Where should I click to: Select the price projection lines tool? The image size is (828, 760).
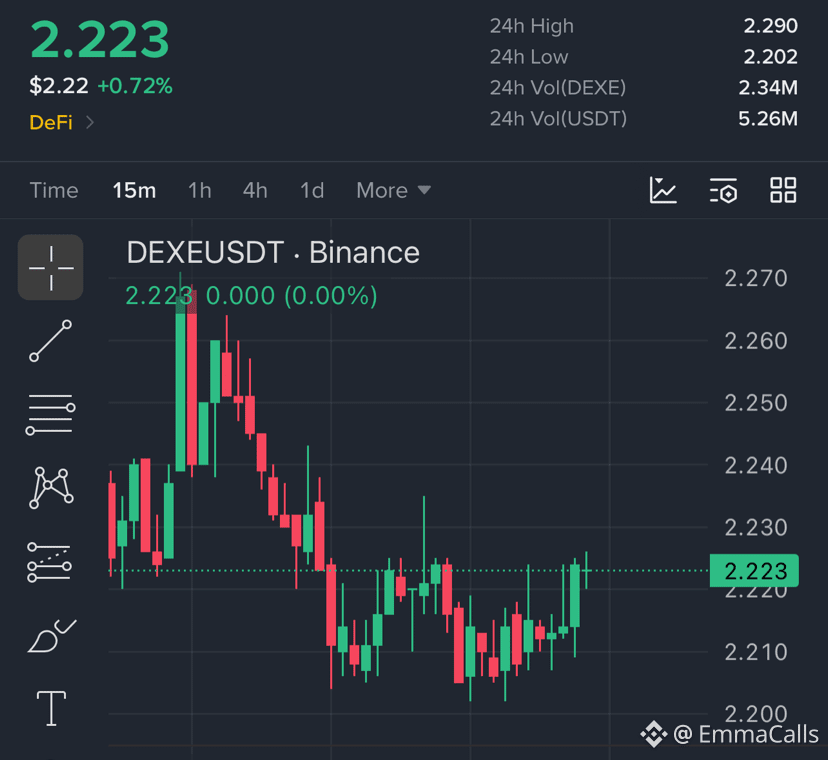pos(49,562)
